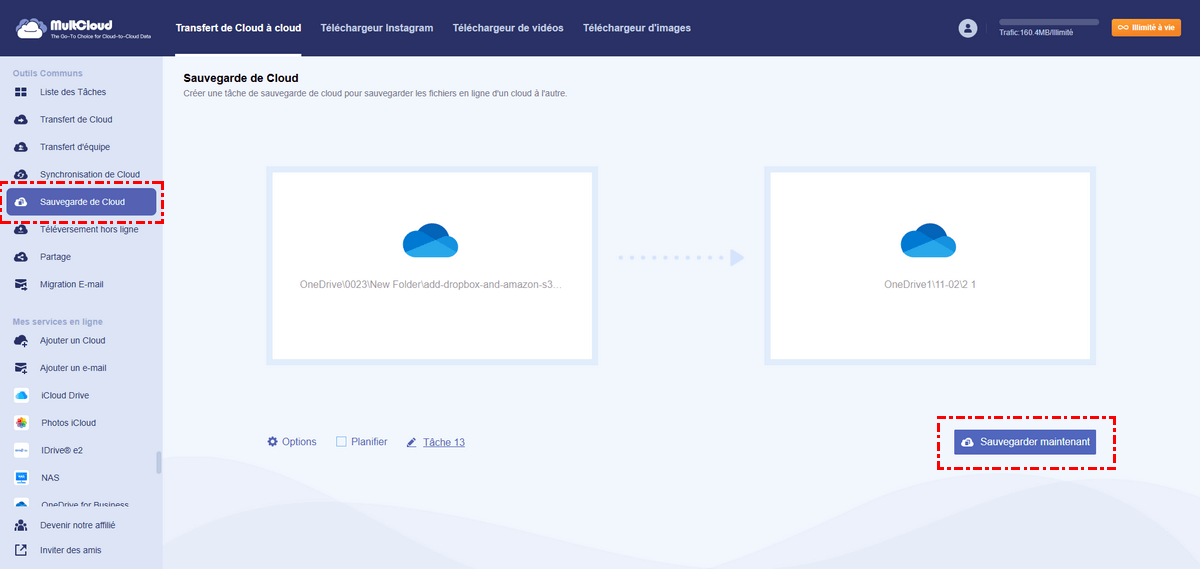Open the Migration E-mail icon

coord(21,284)
